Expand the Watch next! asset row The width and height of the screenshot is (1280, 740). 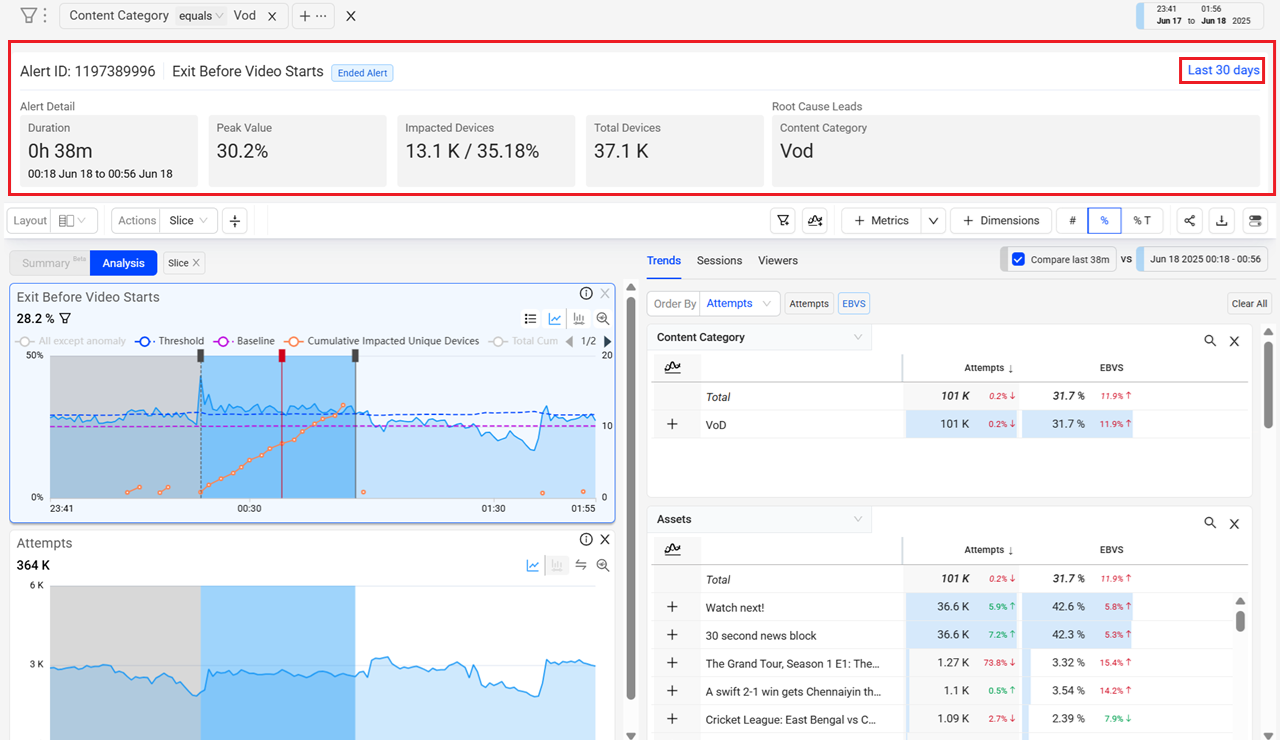point(672,607)
